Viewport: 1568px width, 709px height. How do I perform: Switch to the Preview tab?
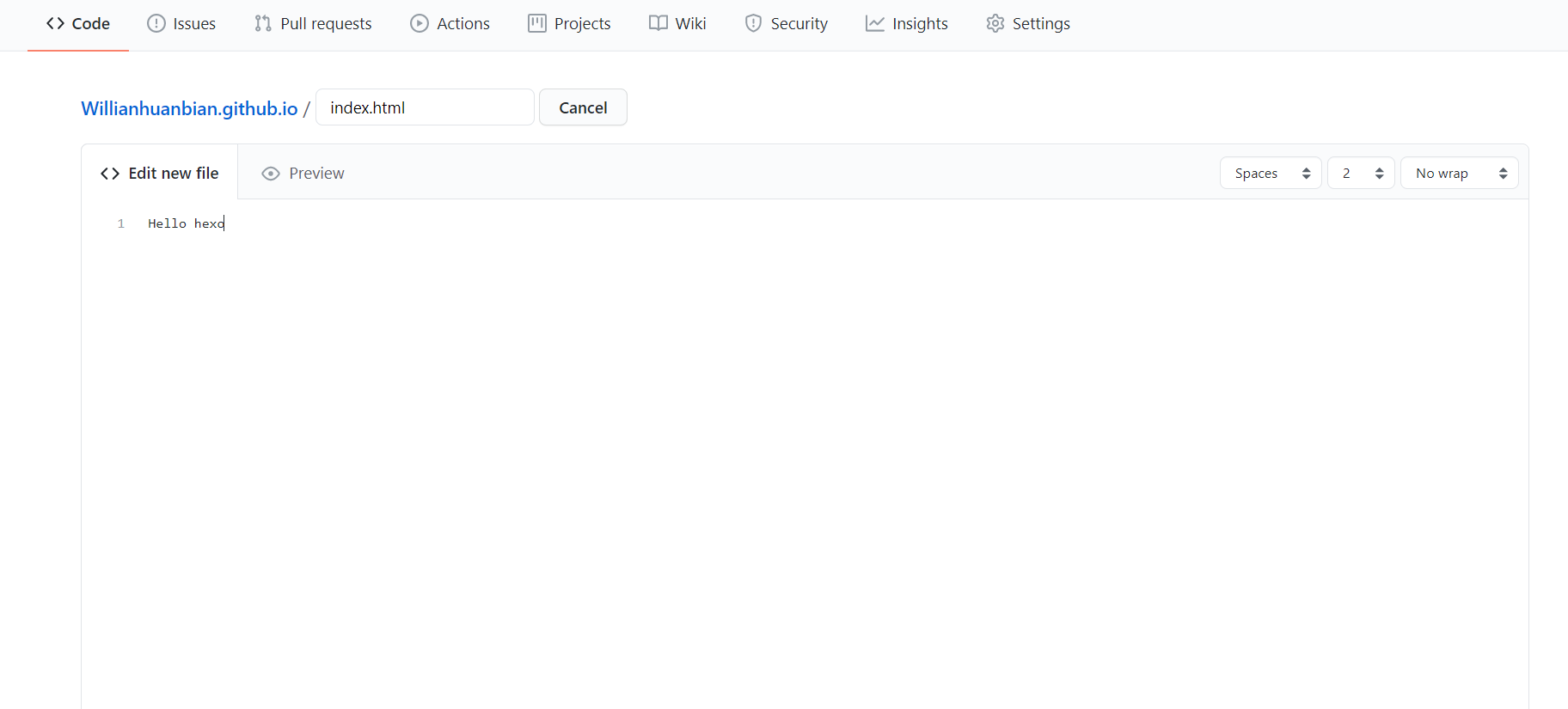tap(303, 173)
